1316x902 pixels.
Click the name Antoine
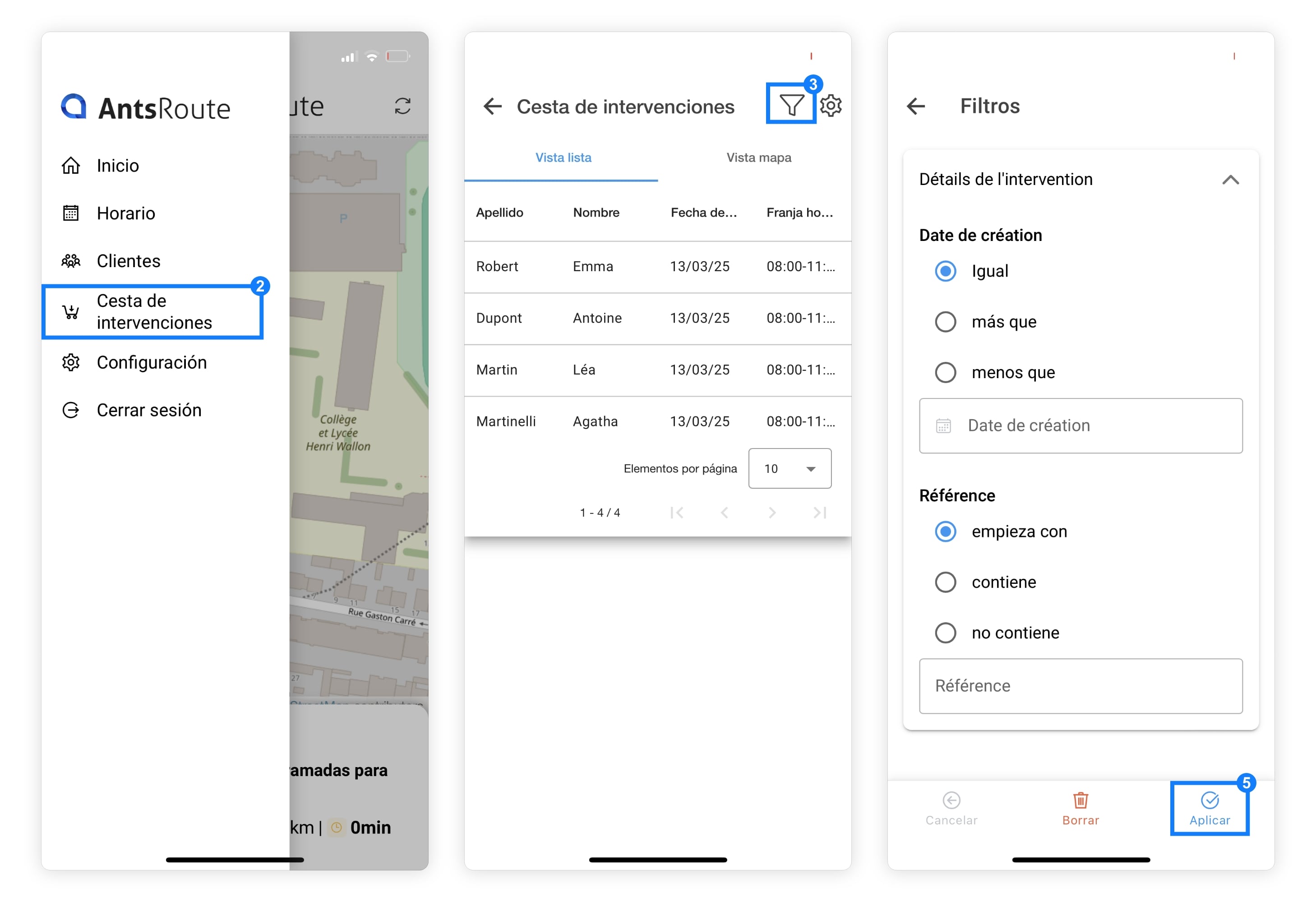point(597,318)
